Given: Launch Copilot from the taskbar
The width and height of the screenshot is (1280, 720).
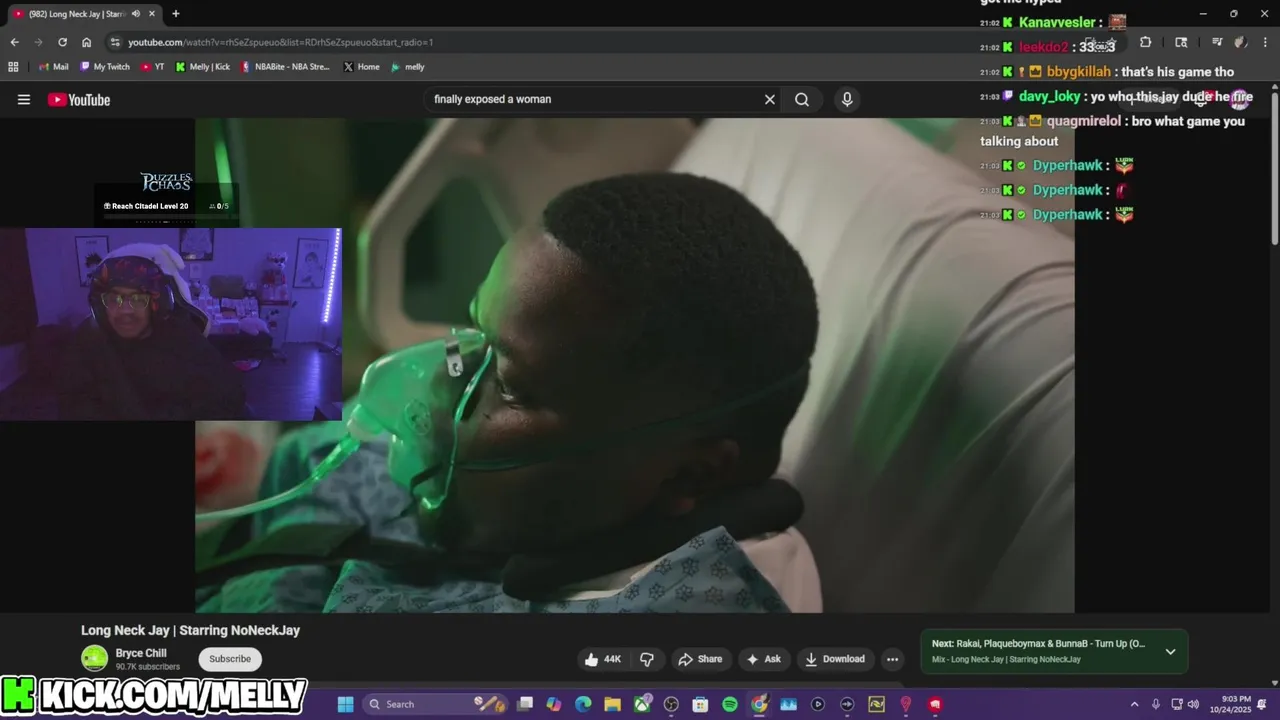Looking at the screenshot, I should click(554, 704).
